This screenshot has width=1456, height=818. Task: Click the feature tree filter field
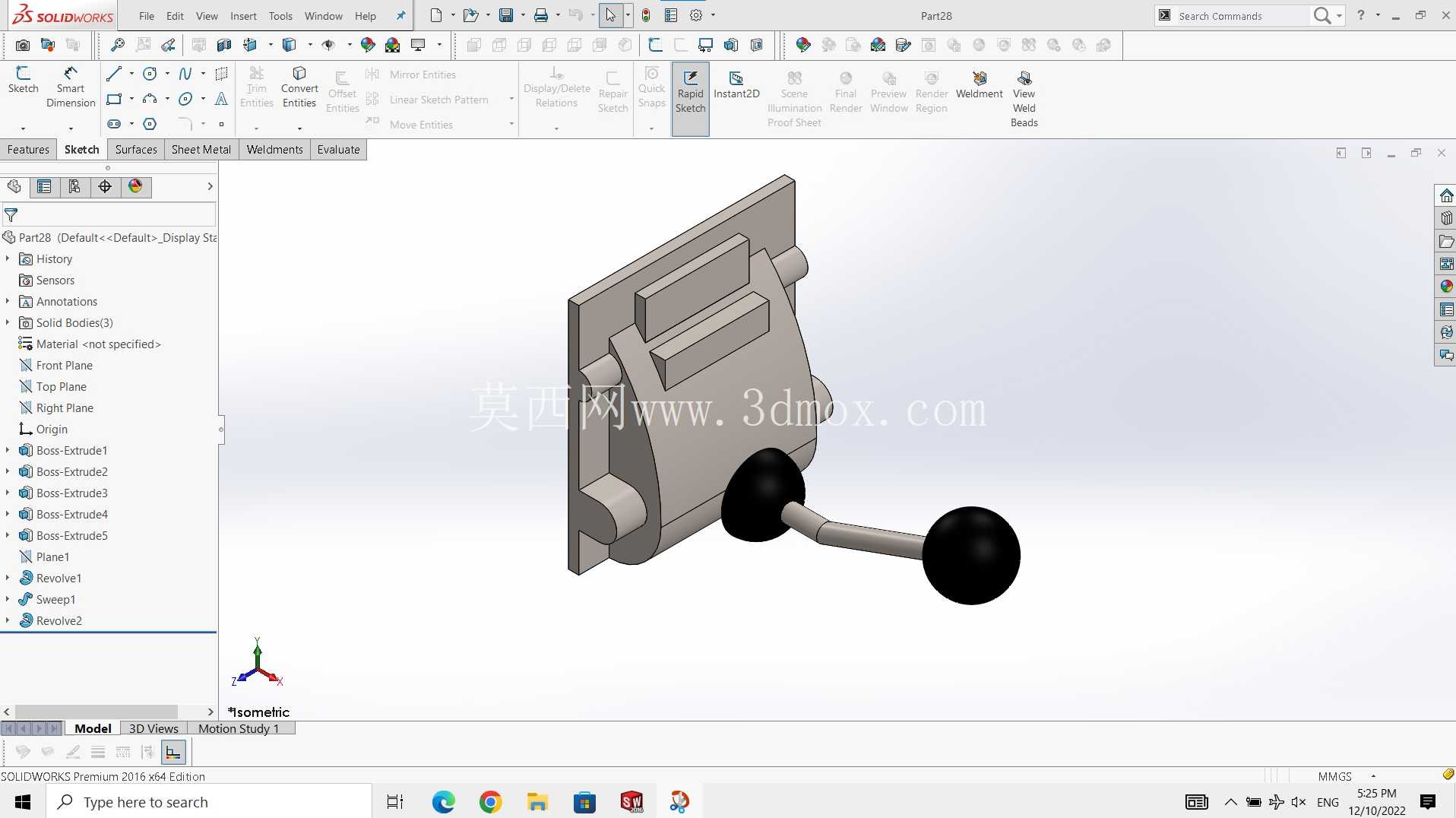109,215
